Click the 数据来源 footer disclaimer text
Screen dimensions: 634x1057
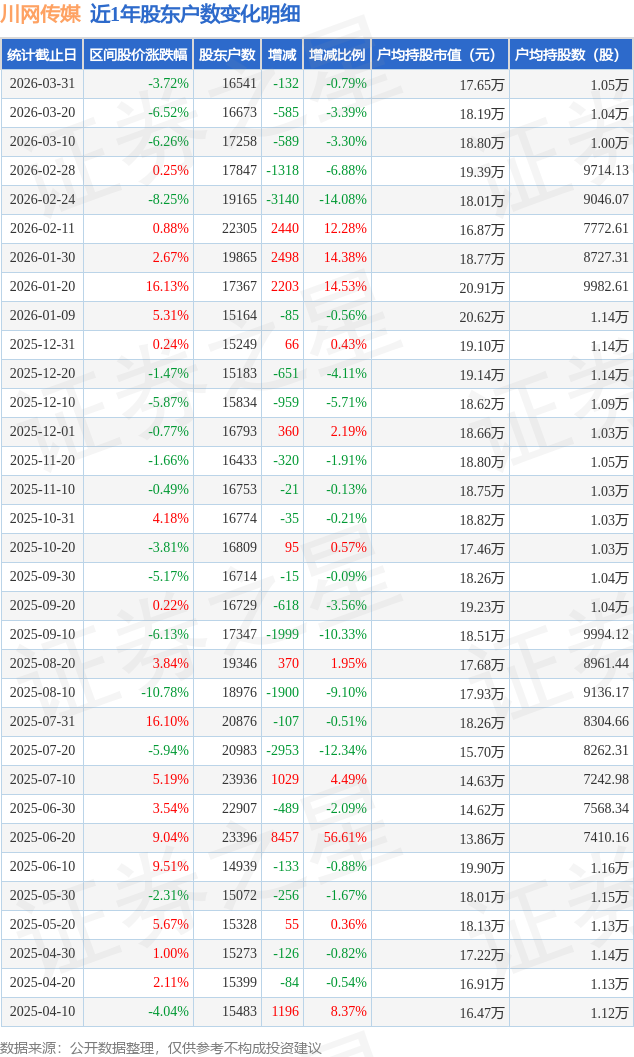[x=161, y=1047]
